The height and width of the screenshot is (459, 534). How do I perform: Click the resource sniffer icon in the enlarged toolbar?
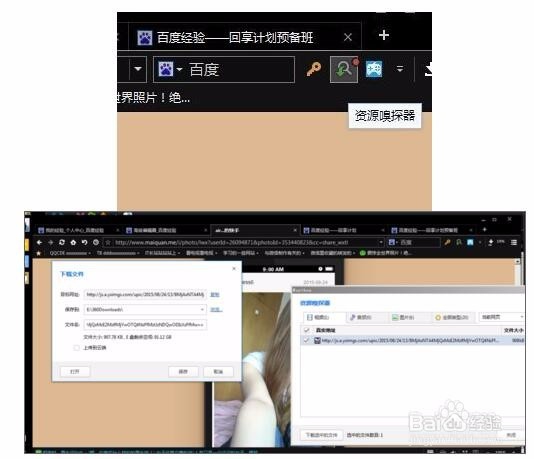(344, 69)
